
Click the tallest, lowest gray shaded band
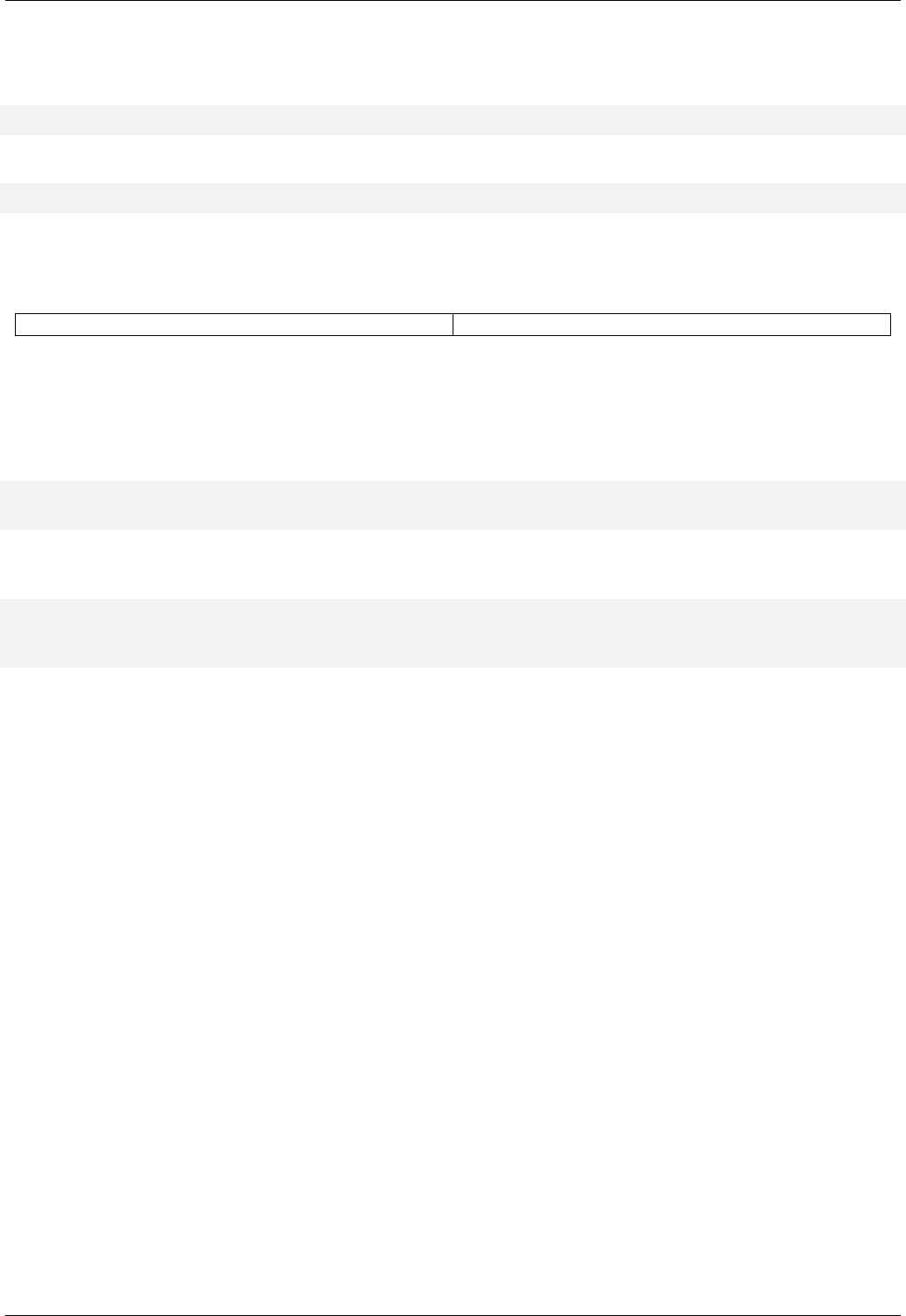coord(453,633)
